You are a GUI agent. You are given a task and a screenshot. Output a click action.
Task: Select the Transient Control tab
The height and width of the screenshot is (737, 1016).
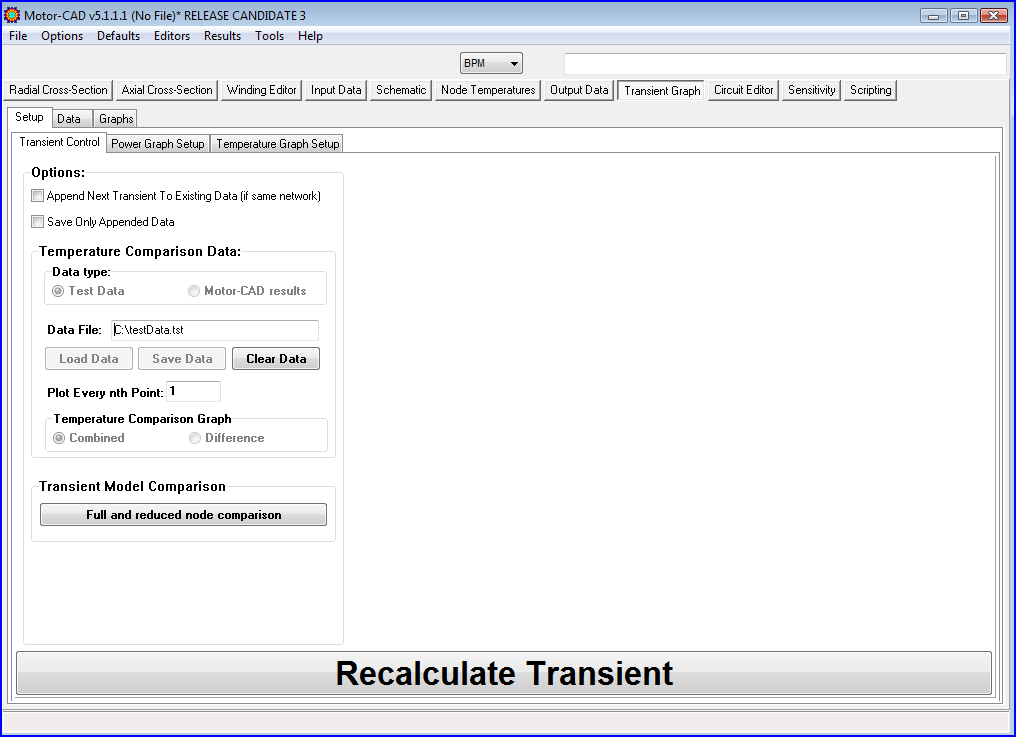[x=59, y=142]
